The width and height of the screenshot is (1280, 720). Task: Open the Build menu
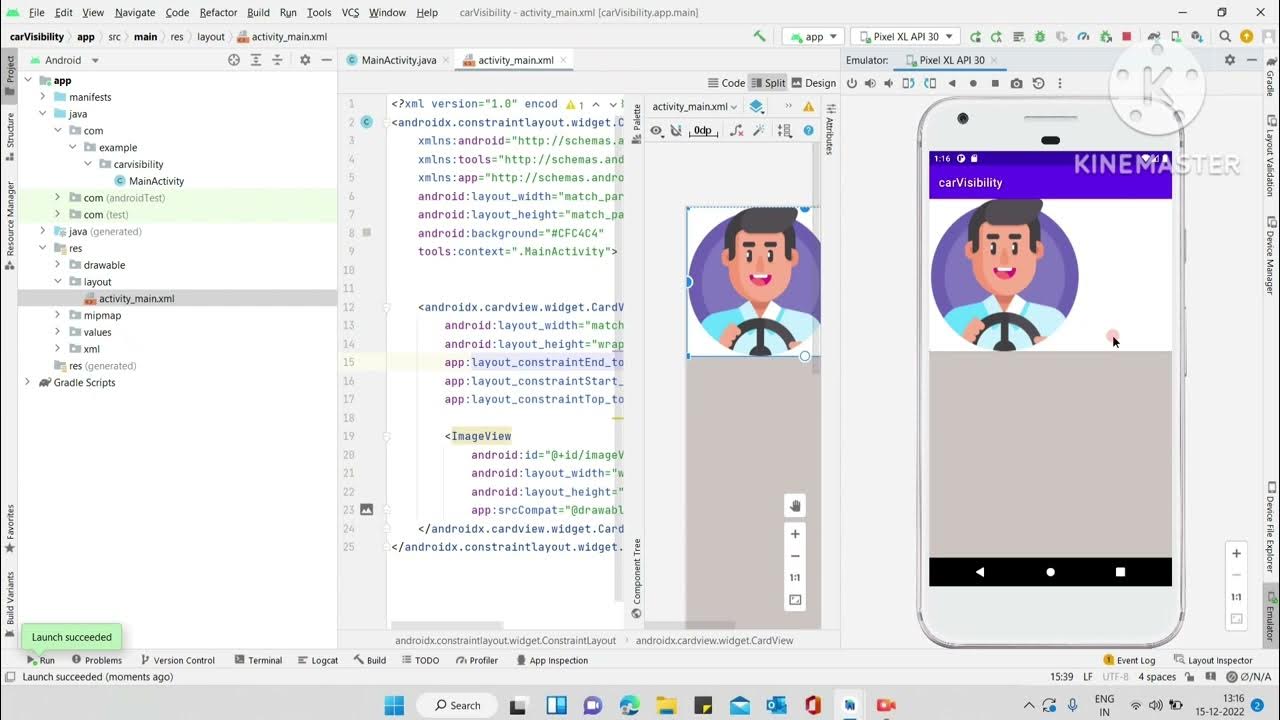[258, 12]
